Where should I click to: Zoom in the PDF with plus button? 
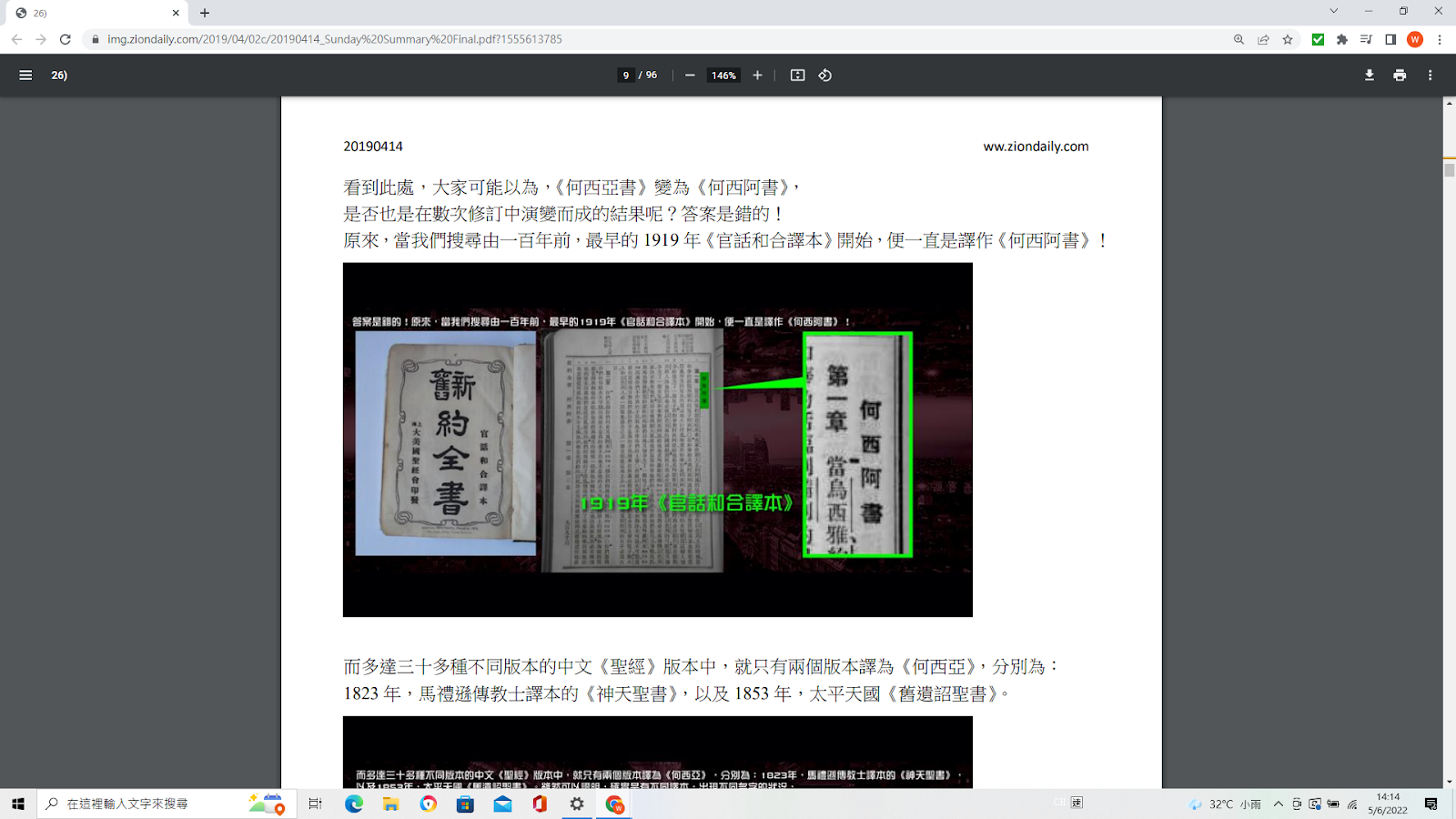click(757, 76)
